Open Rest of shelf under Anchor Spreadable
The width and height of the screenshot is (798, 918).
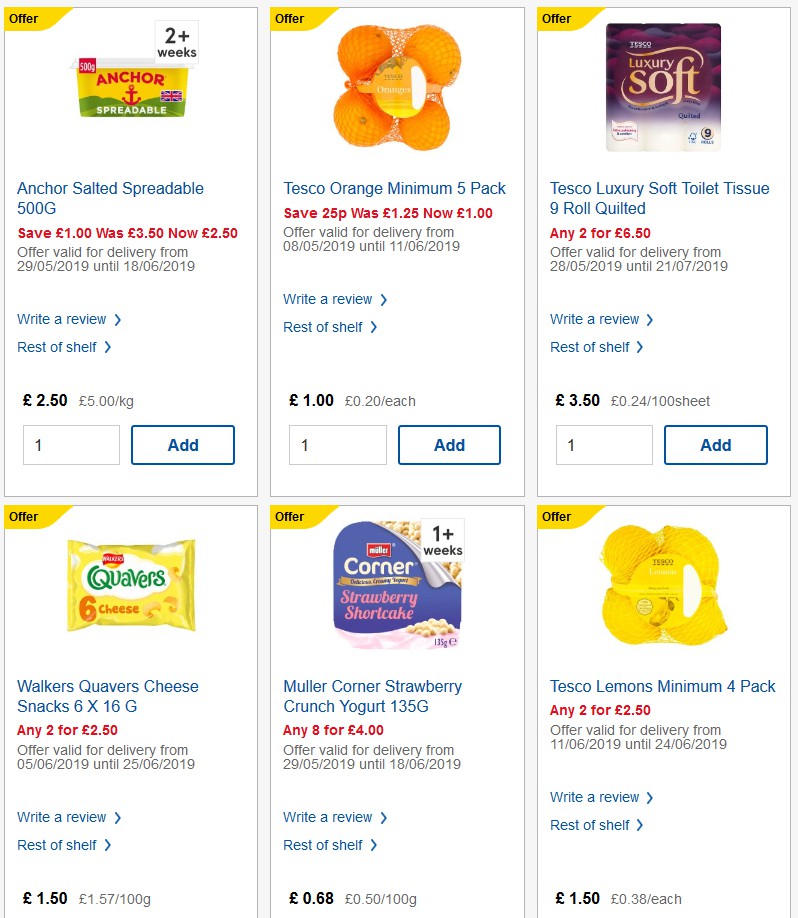coord(58,347)
